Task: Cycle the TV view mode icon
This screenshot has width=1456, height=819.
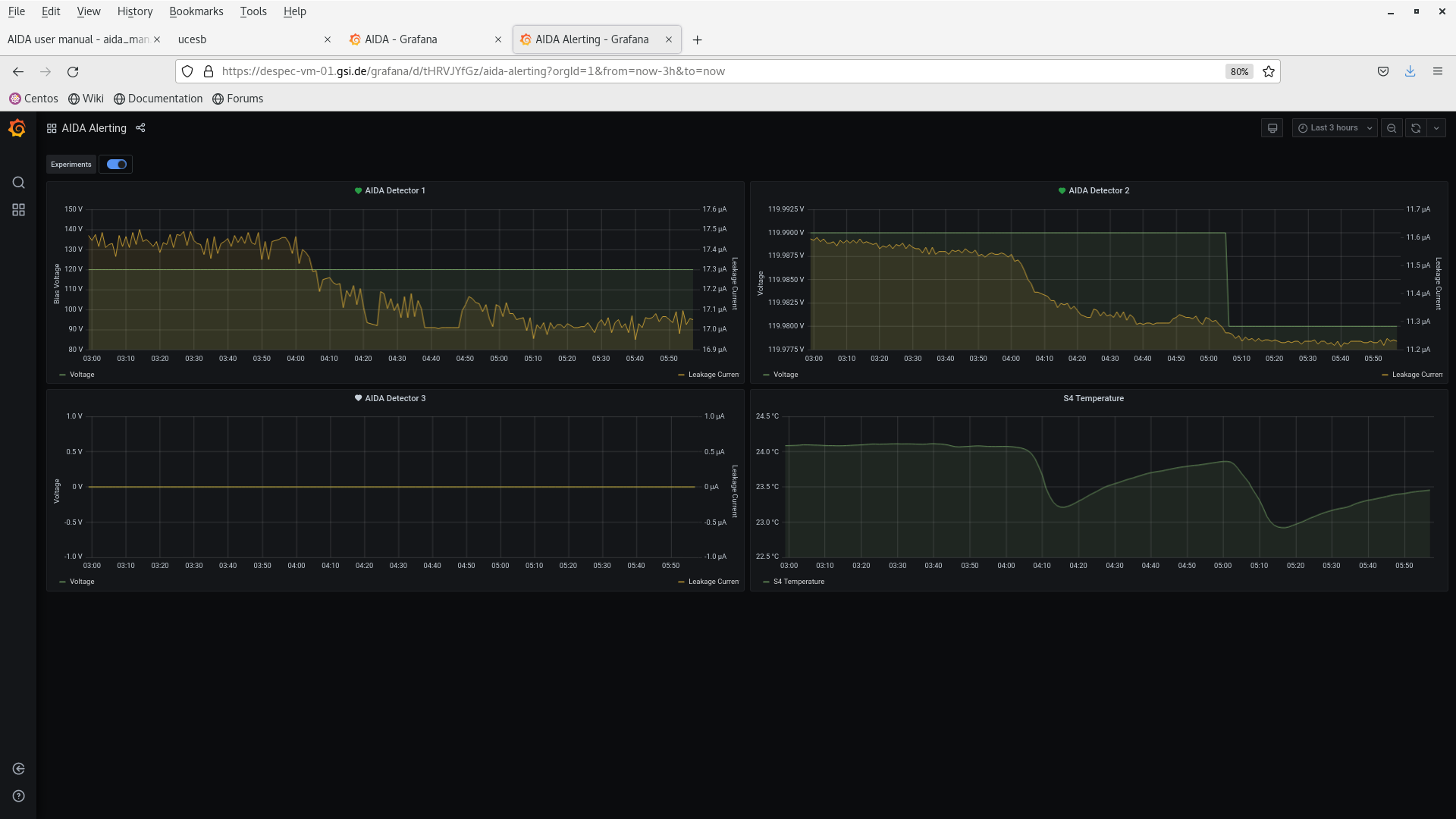Action: 1272,128
